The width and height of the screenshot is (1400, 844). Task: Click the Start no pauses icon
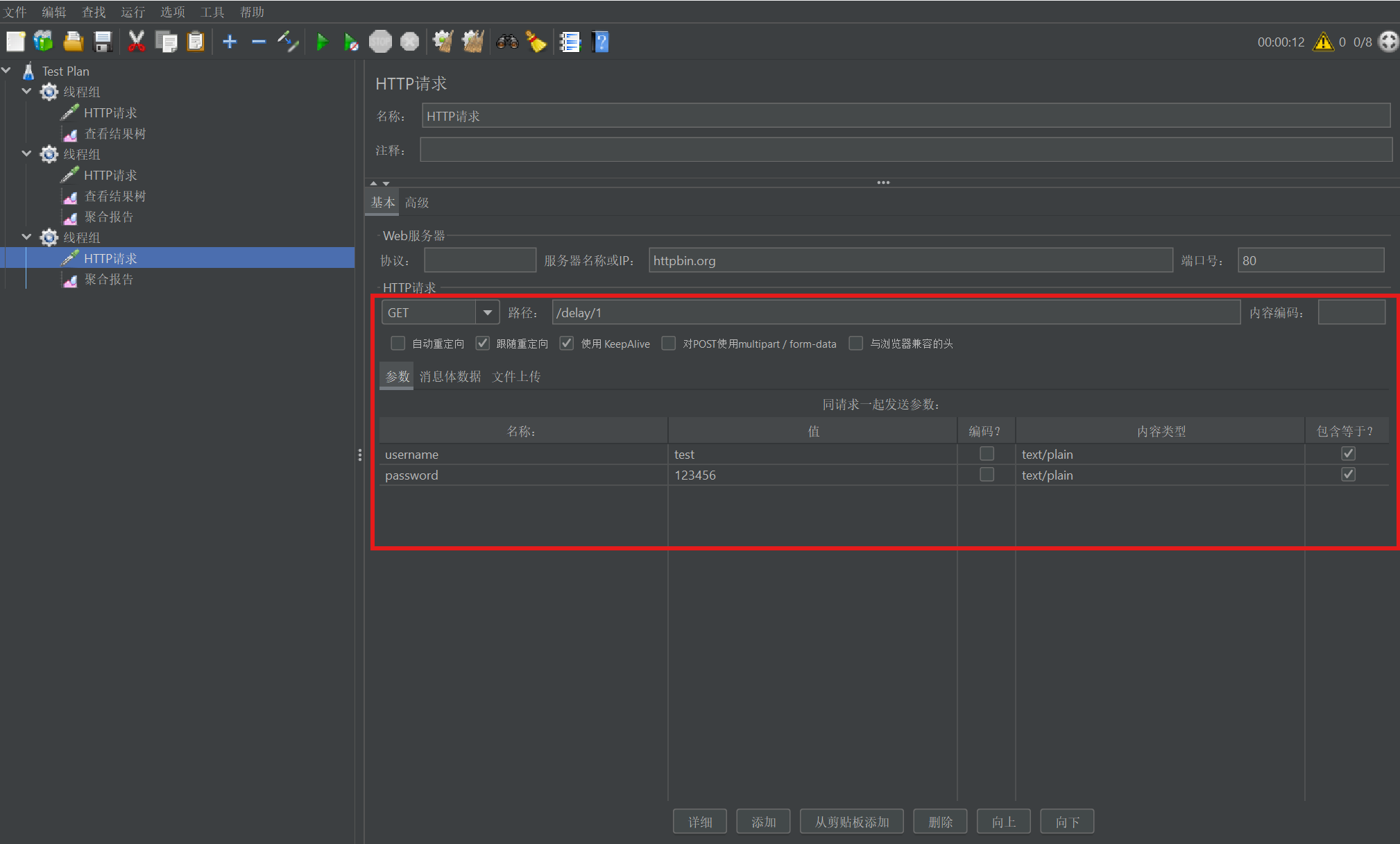[351, 42]
